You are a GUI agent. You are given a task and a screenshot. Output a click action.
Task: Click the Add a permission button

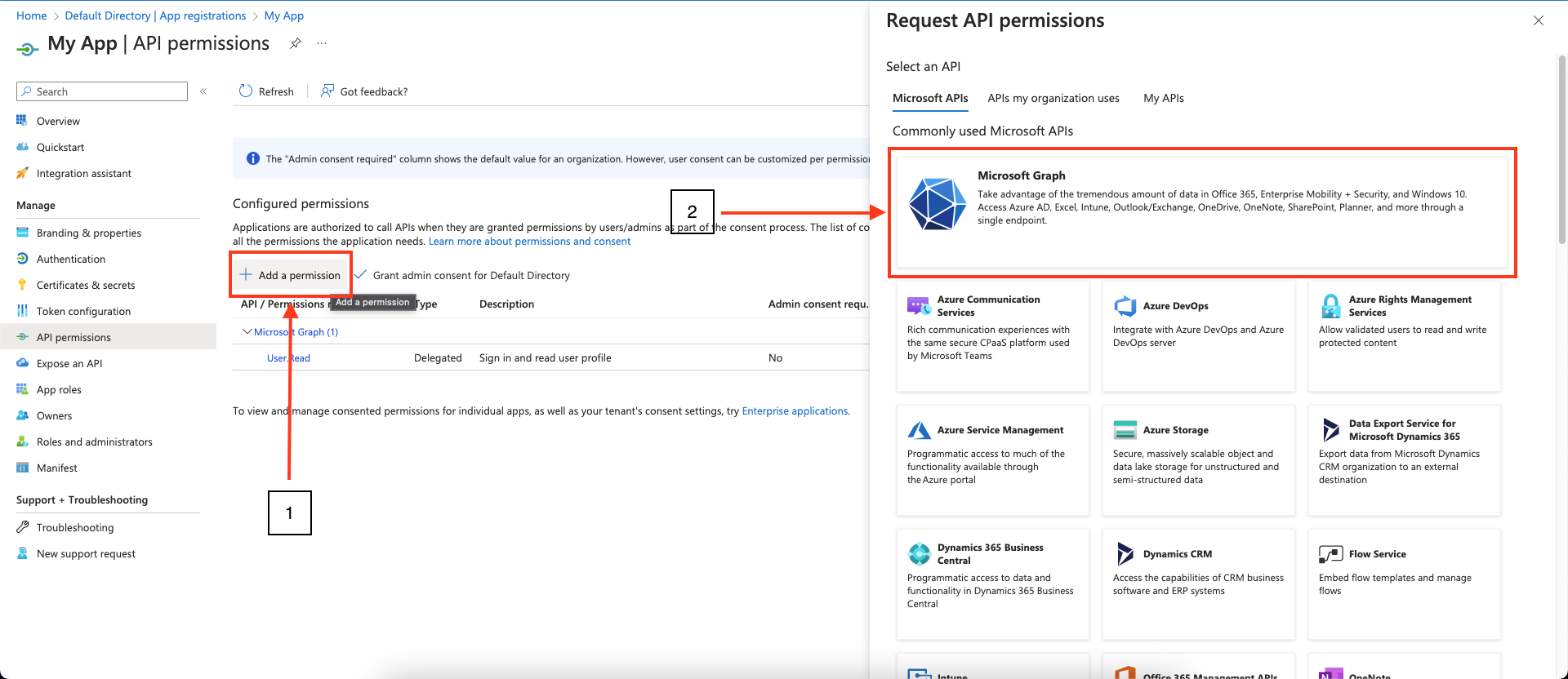[290, 275]
